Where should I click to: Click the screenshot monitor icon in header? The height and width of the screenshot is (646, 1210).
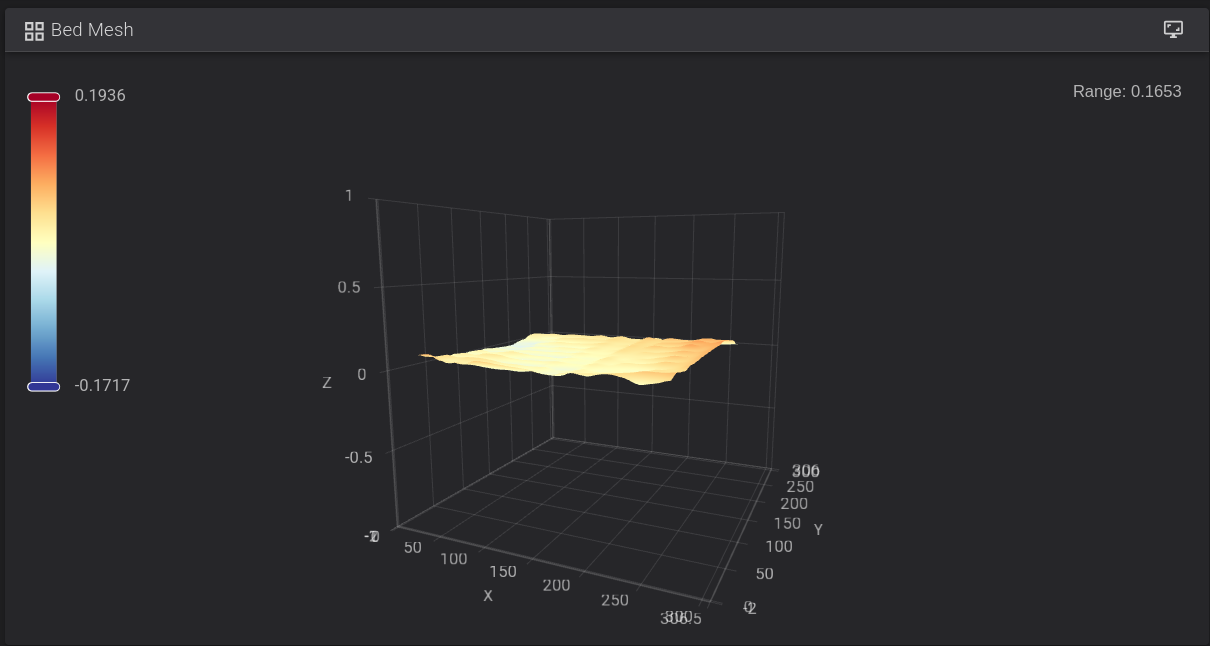point(1174,29)
